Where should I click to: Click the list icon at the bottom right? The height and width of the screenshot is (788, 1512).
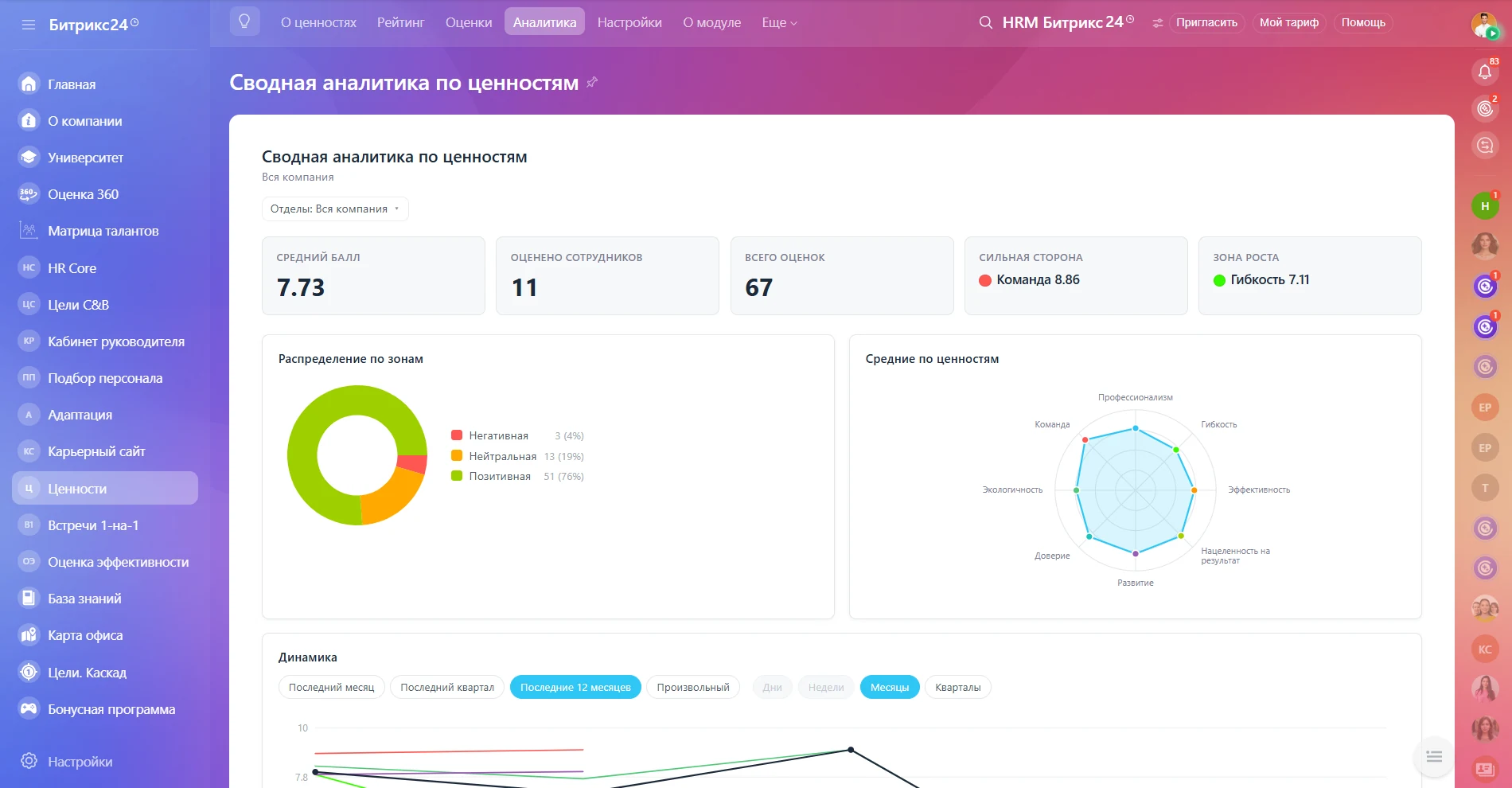[1434, 756]
